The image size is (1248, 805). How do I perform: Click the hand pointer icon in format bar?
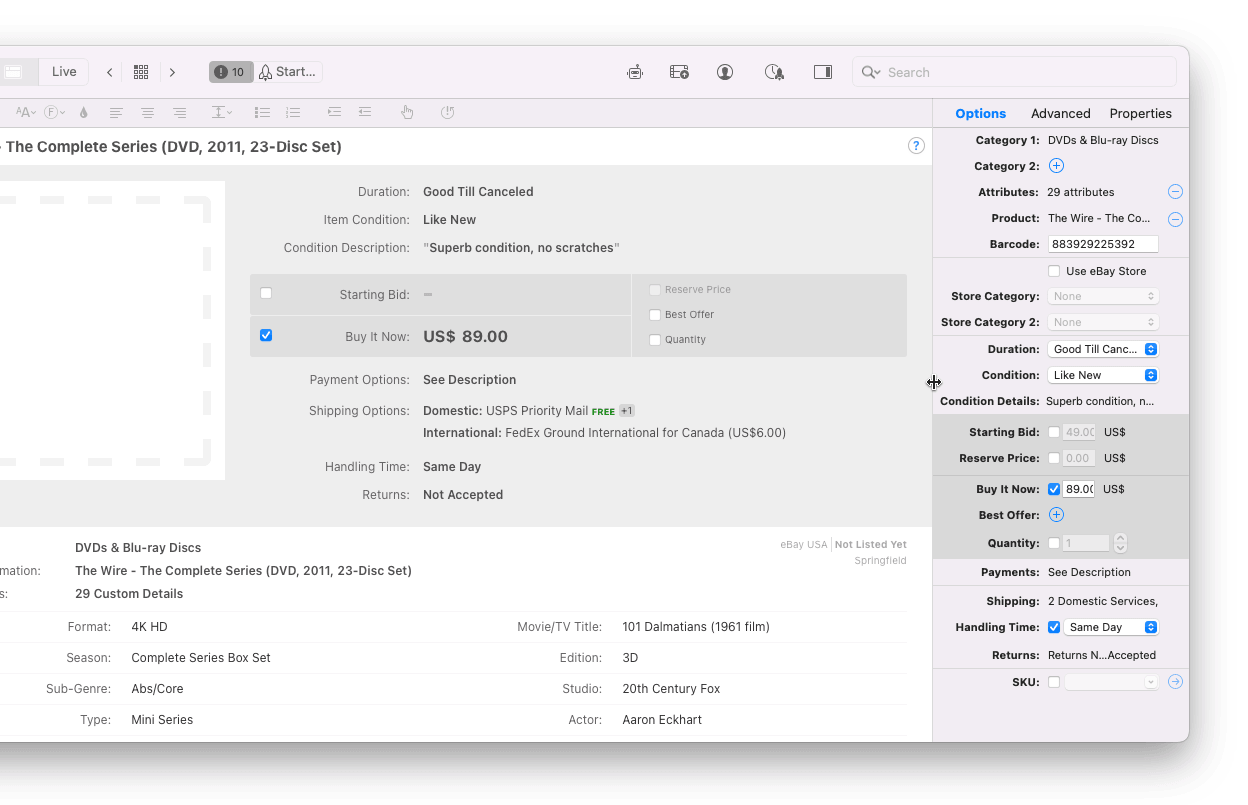coord(407,113)
